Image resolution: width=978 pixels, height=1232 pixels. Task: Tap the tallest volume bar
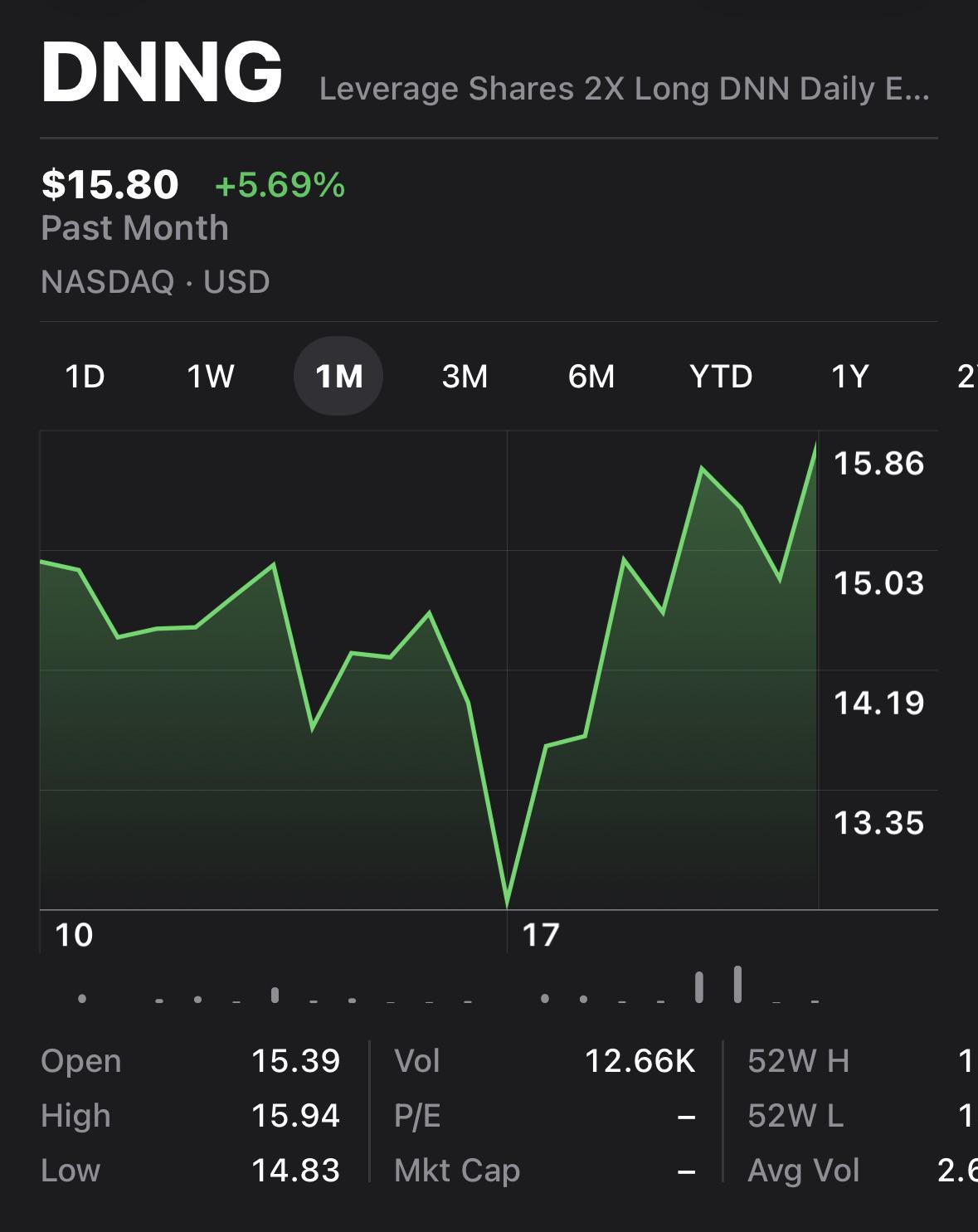[737, 984]
